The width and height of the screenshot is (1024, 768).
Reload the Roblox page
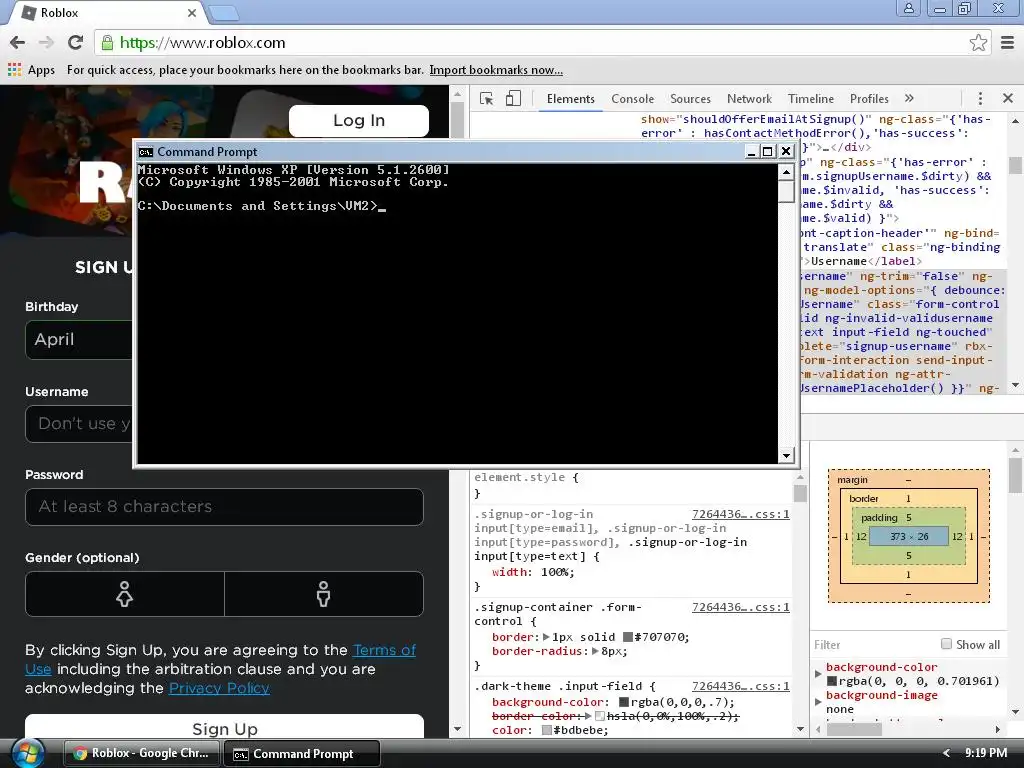coord(76,42)
